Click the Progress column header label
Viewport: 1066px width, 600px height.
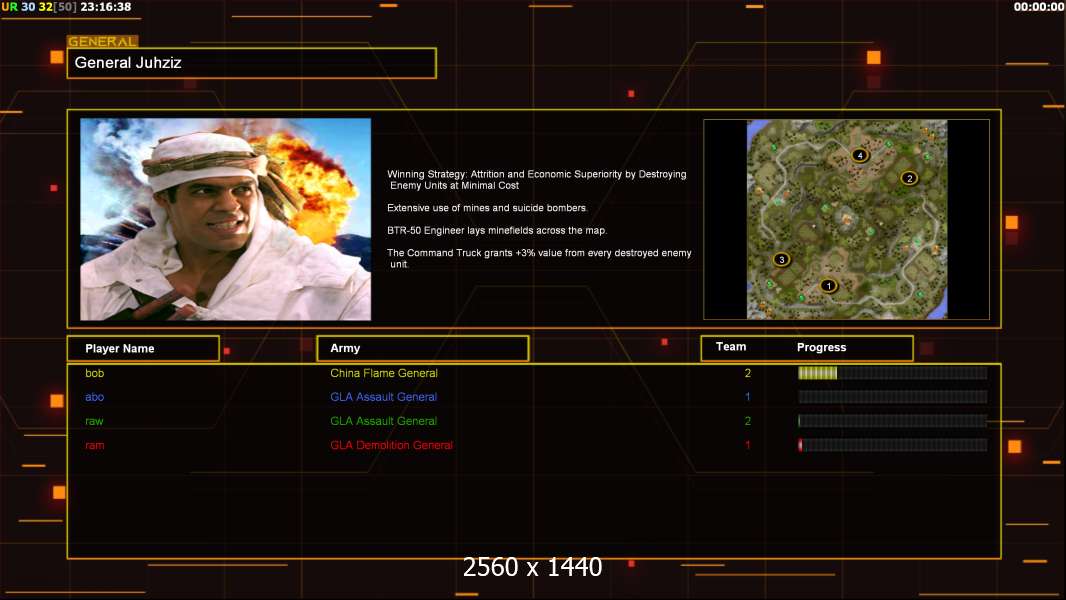click(x=821, y=347)
